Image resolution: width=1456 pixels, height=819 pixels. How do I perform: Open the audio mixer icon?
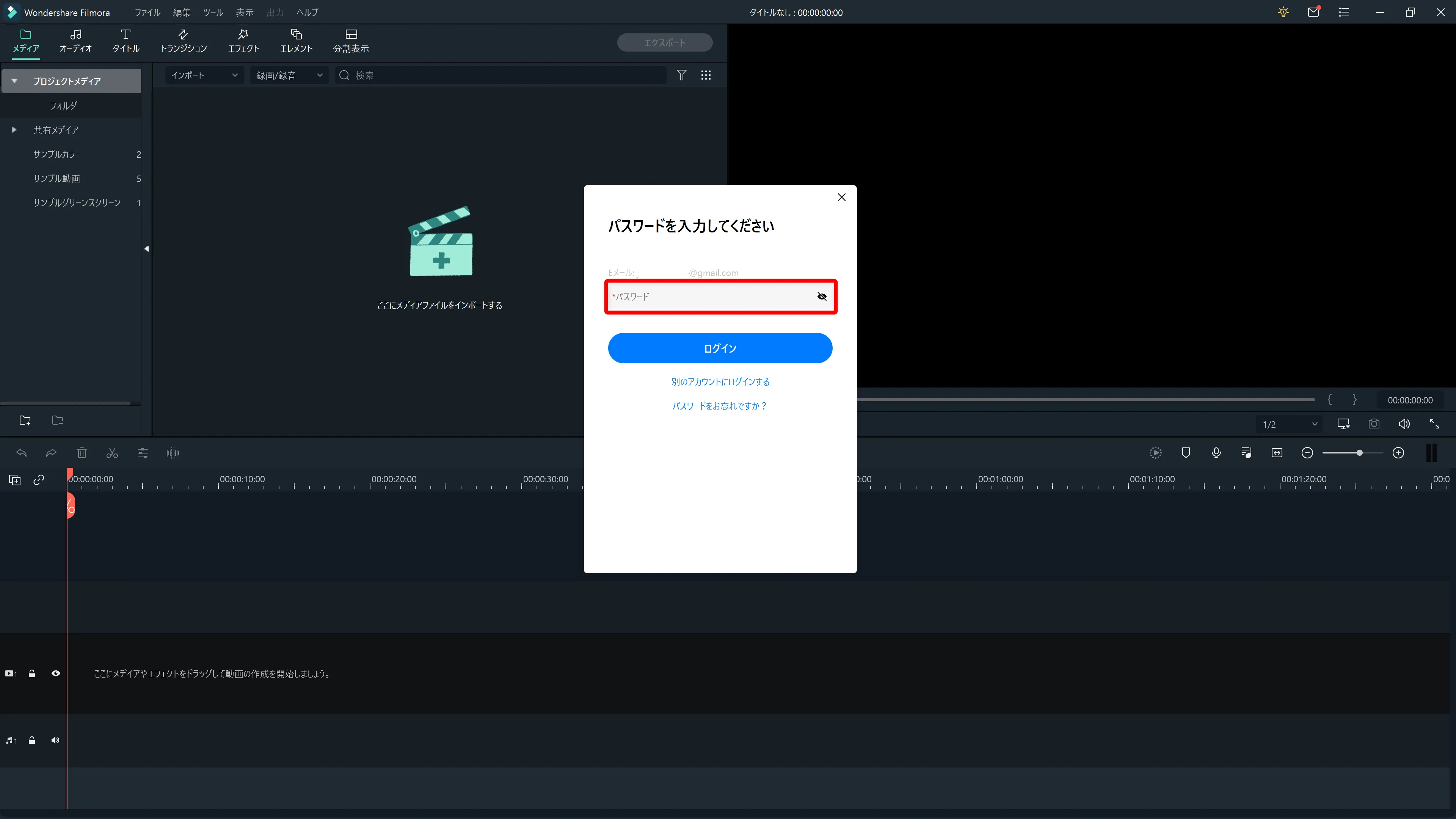point(1246,453)
